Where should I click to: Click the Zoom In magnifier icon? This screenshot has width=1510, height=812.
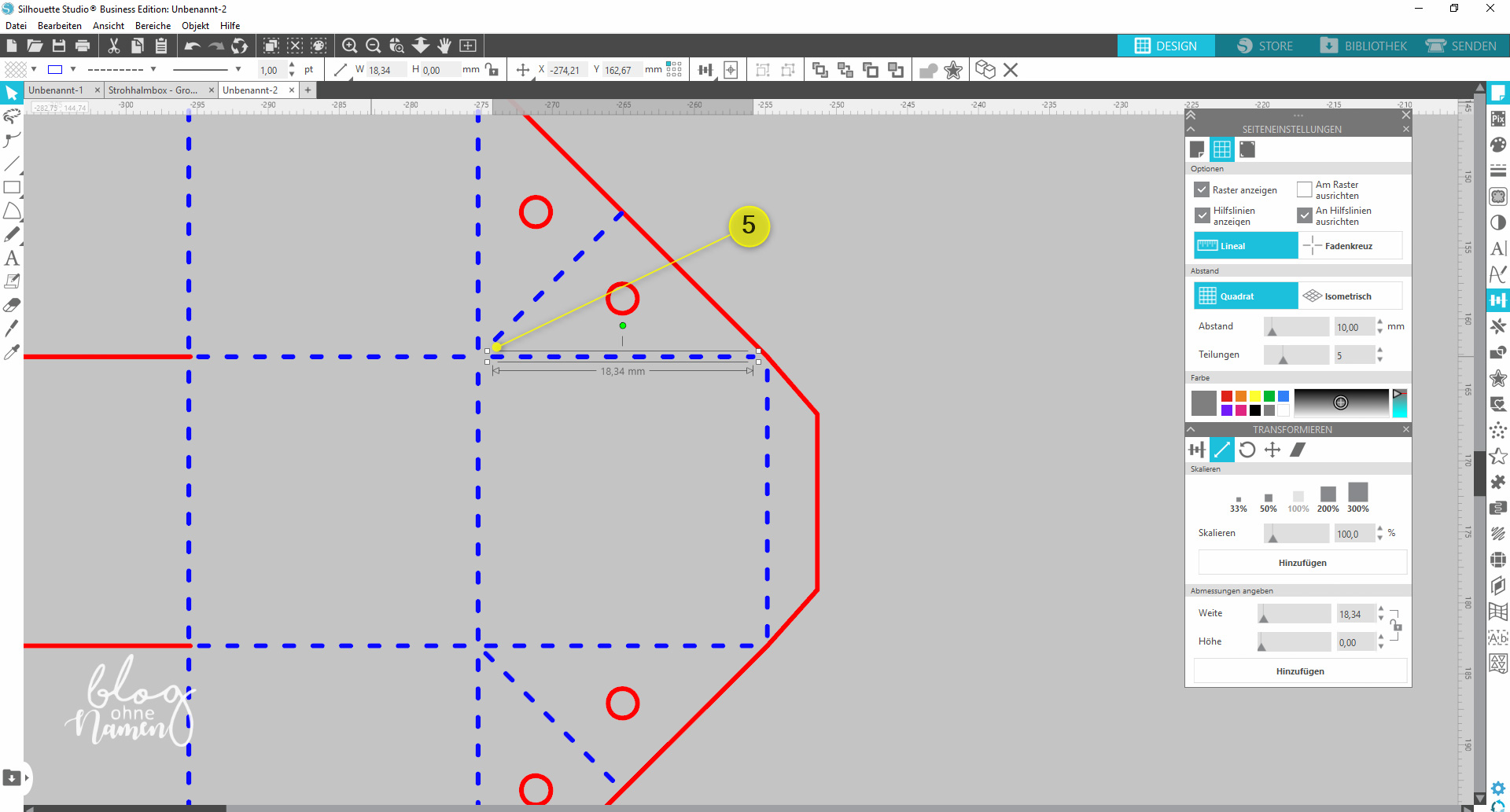pos(350,46)
